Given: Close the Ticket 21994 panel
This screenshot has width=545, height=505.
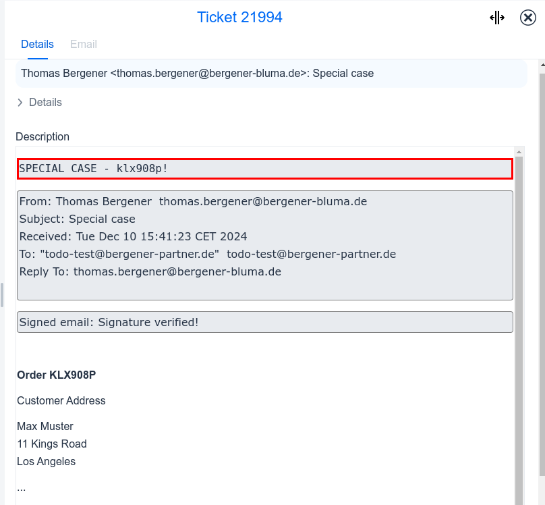Looking at the screenshot, I should click(x=528, y=18).
